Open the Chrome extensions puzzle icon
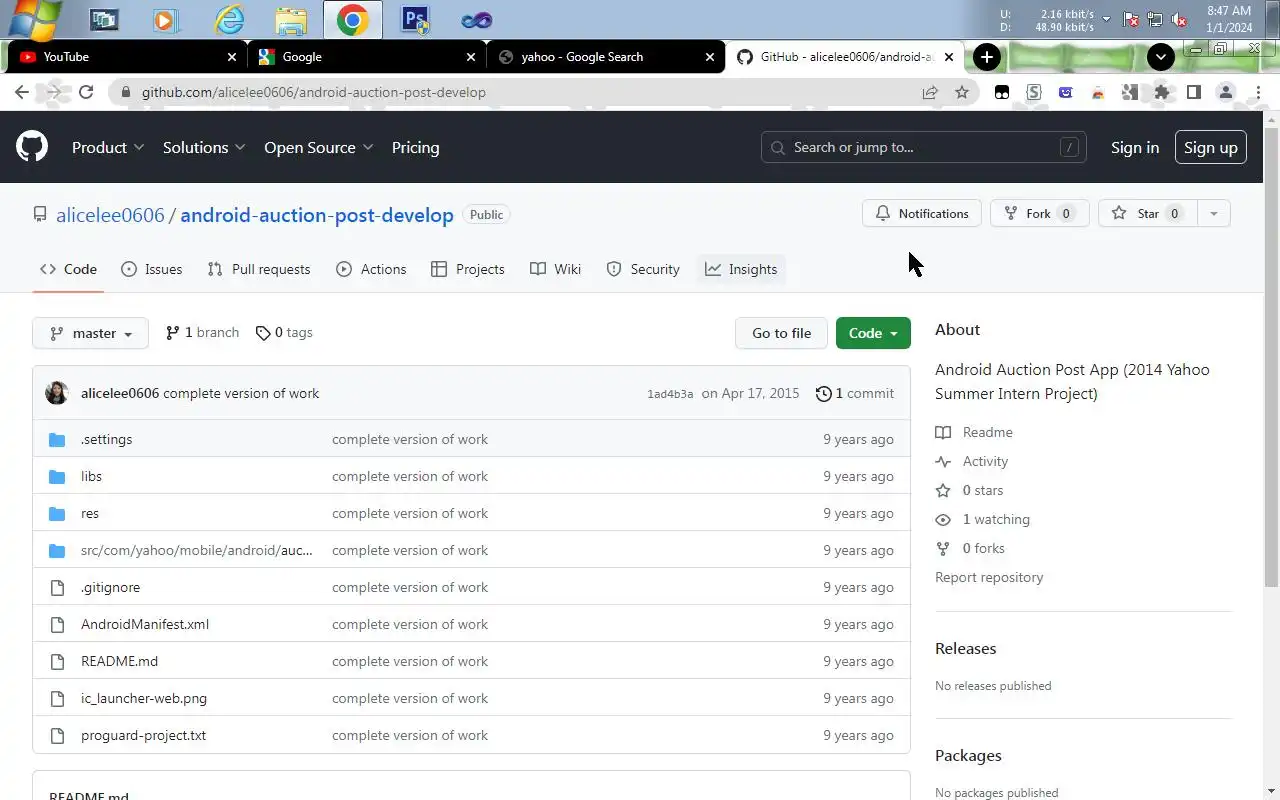The height and width of the screenshot is (800, 1280). 1161,92
